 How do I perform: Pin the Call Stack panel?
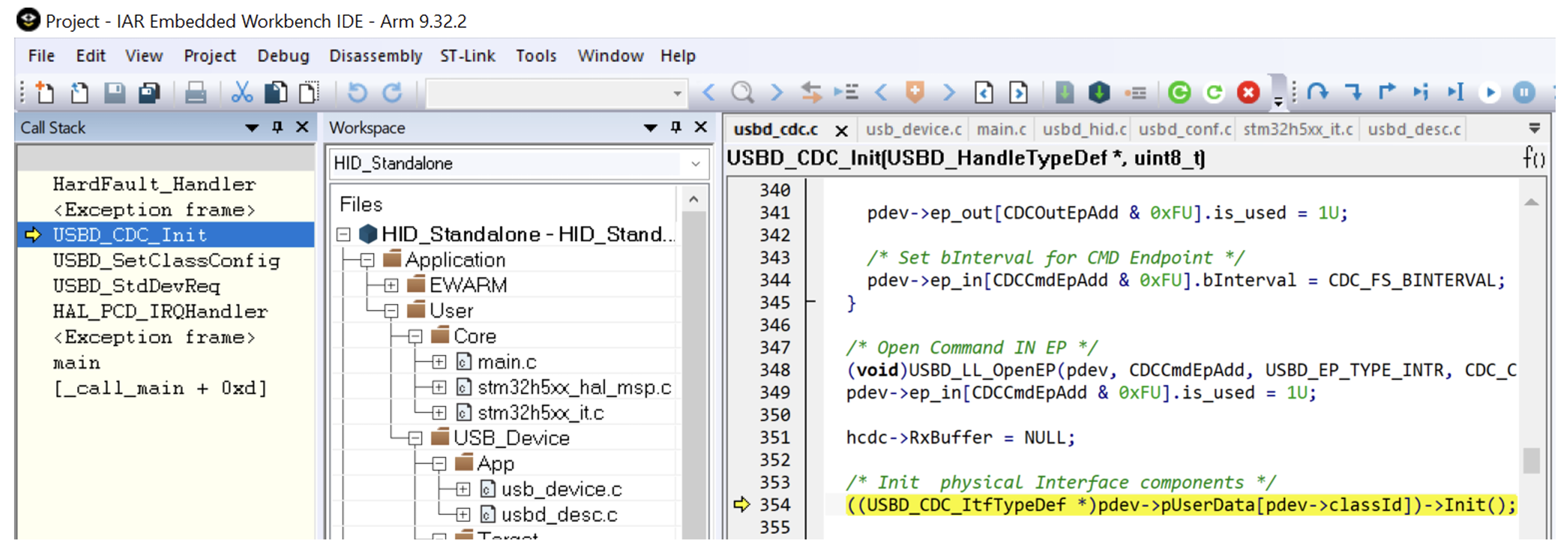[x=277, y=127]
